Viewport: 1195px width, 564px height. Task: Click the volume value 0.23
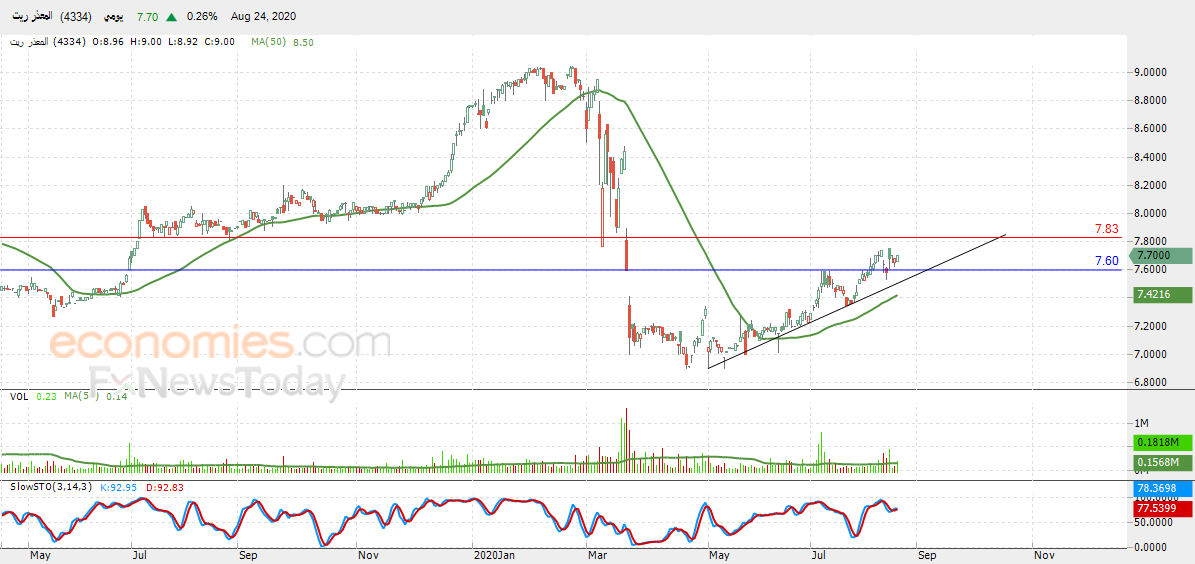point(46,396)
